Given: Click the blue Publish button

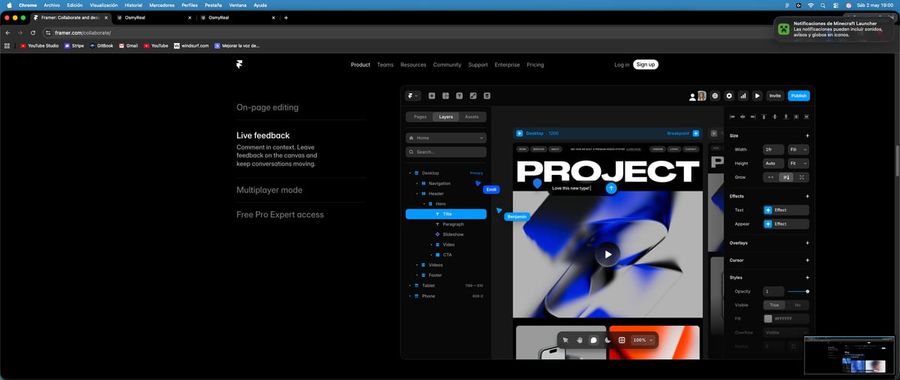Looking at the screenshot, I should [798, 96].
